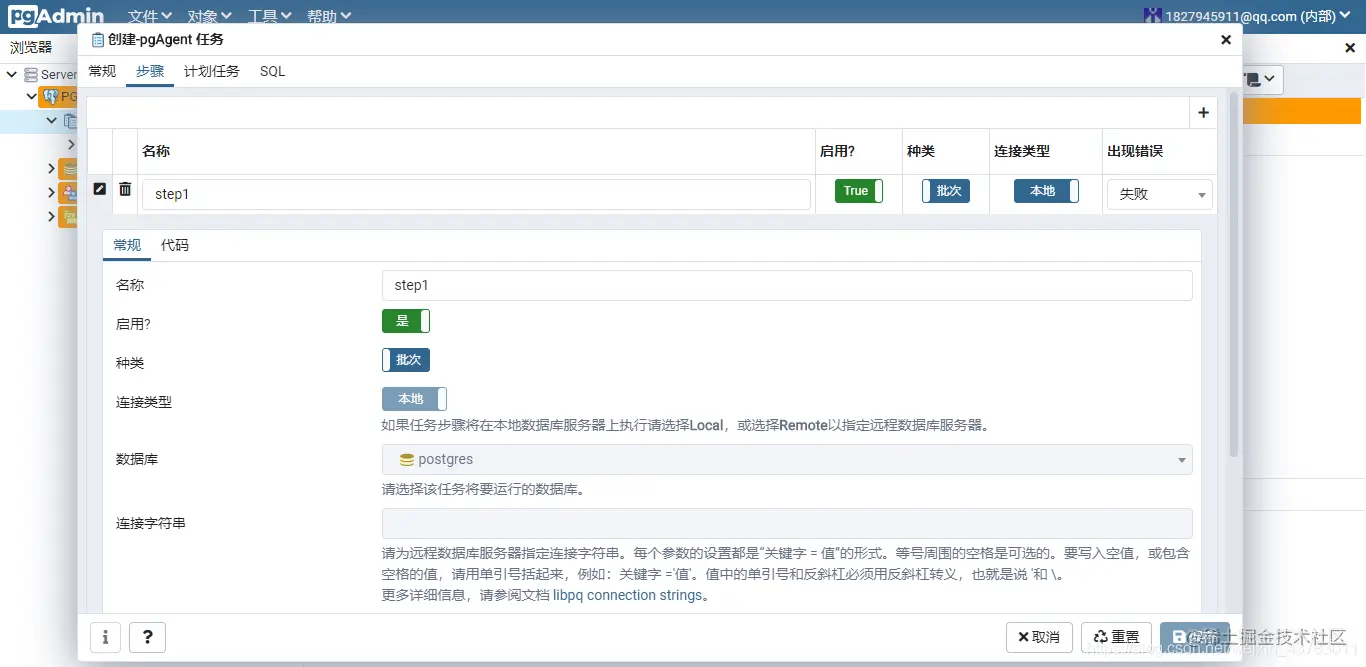Close the right-hand panel with X icon

(x=1349, y=47)
